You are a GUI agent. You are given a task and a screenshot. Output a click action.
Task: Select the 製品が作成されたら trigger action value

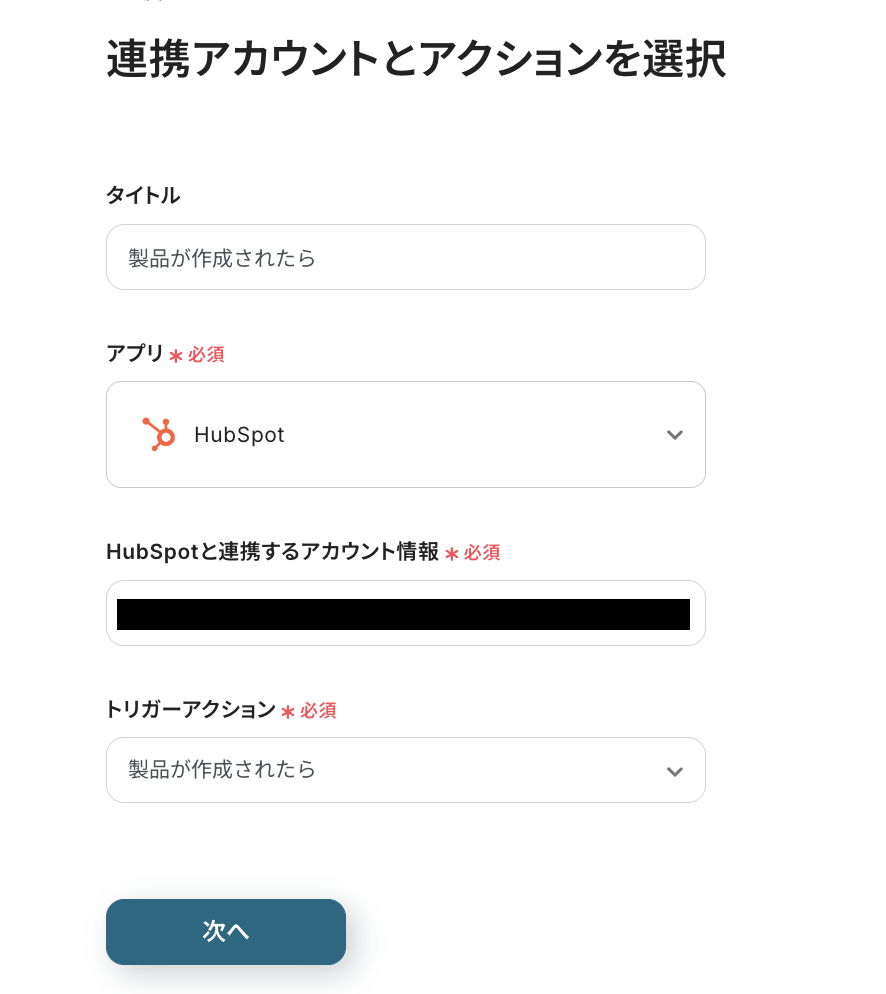tap(222, 770)
